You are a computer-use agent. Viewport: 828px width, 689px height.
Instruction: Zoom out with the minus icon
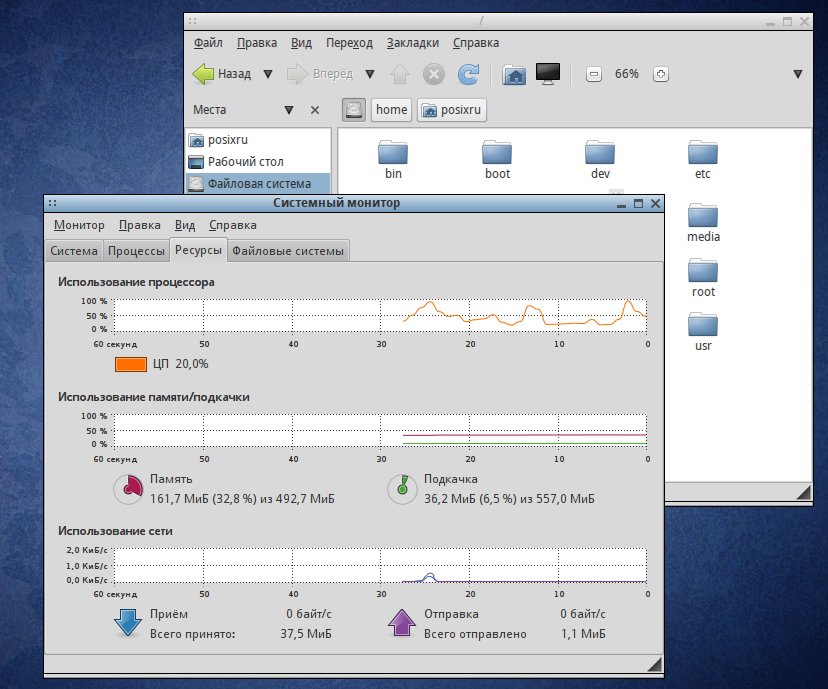[x=594, y=74]
